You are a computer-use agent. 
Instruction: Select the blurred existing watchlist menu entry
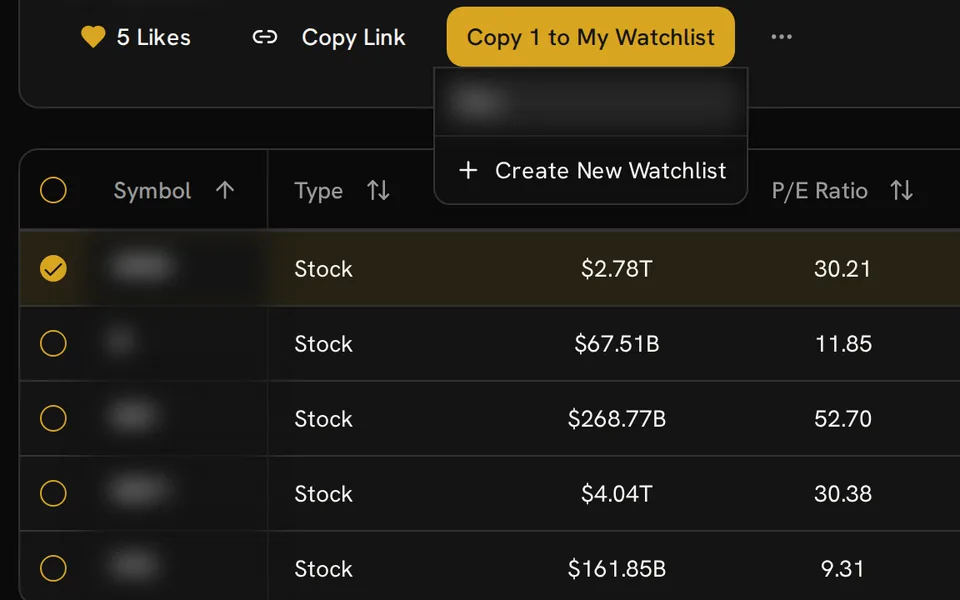pyautogui.click(x=591, y=102)
